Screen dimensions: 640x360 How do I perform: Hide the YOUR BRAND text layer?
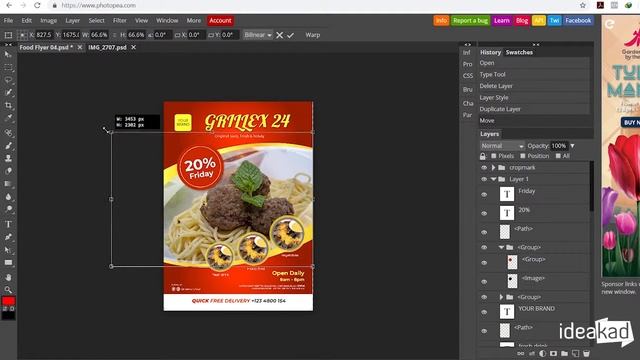tap(484, 312)
